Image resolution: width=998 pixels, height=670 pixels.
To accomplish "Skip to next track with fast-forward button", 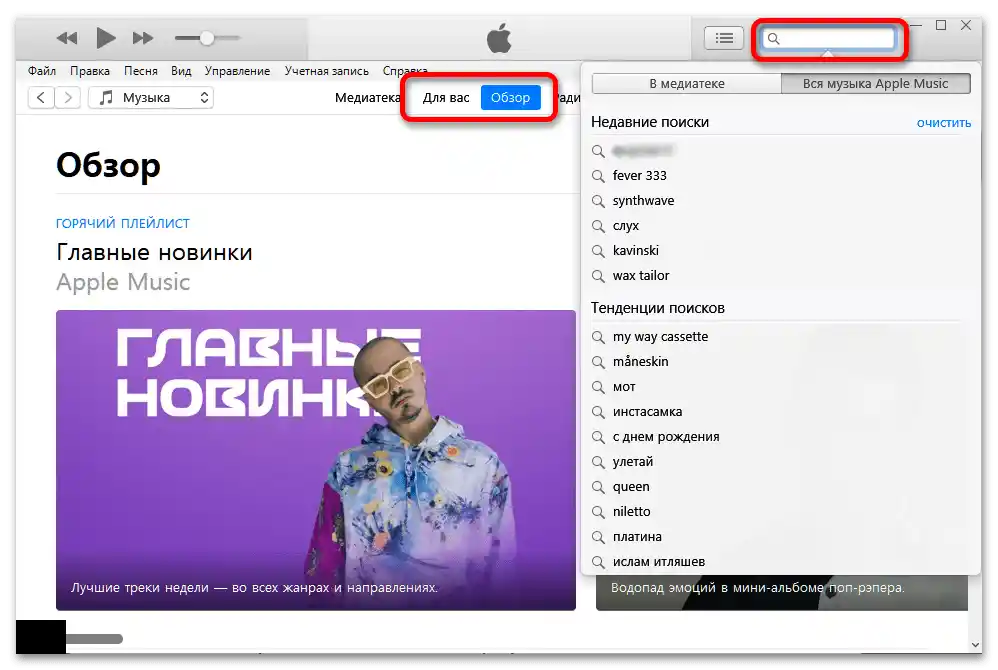I will (143, 38).
